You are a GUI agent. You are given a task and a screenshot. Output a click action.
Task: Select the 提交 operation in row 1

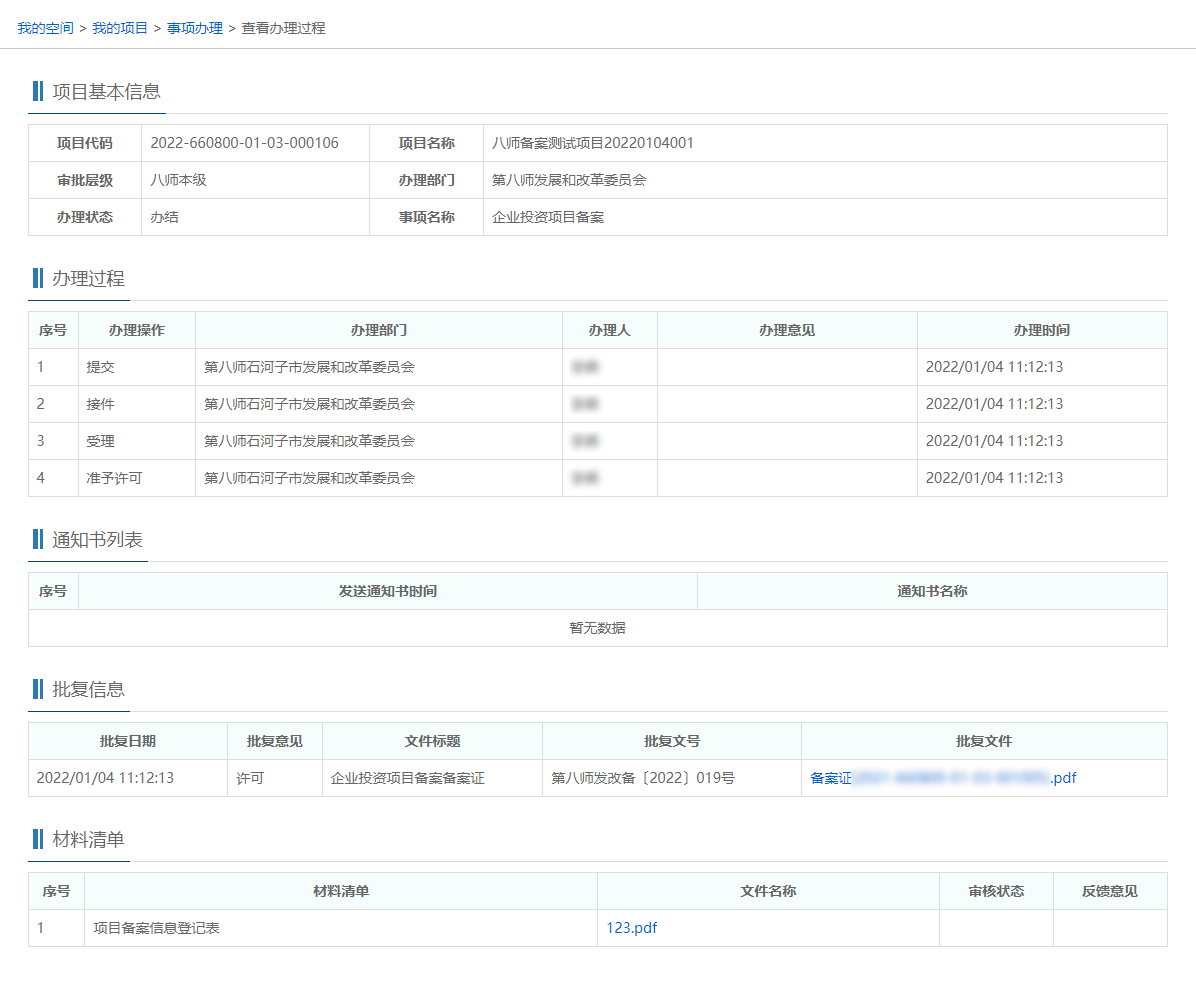(x=100, y=367)
